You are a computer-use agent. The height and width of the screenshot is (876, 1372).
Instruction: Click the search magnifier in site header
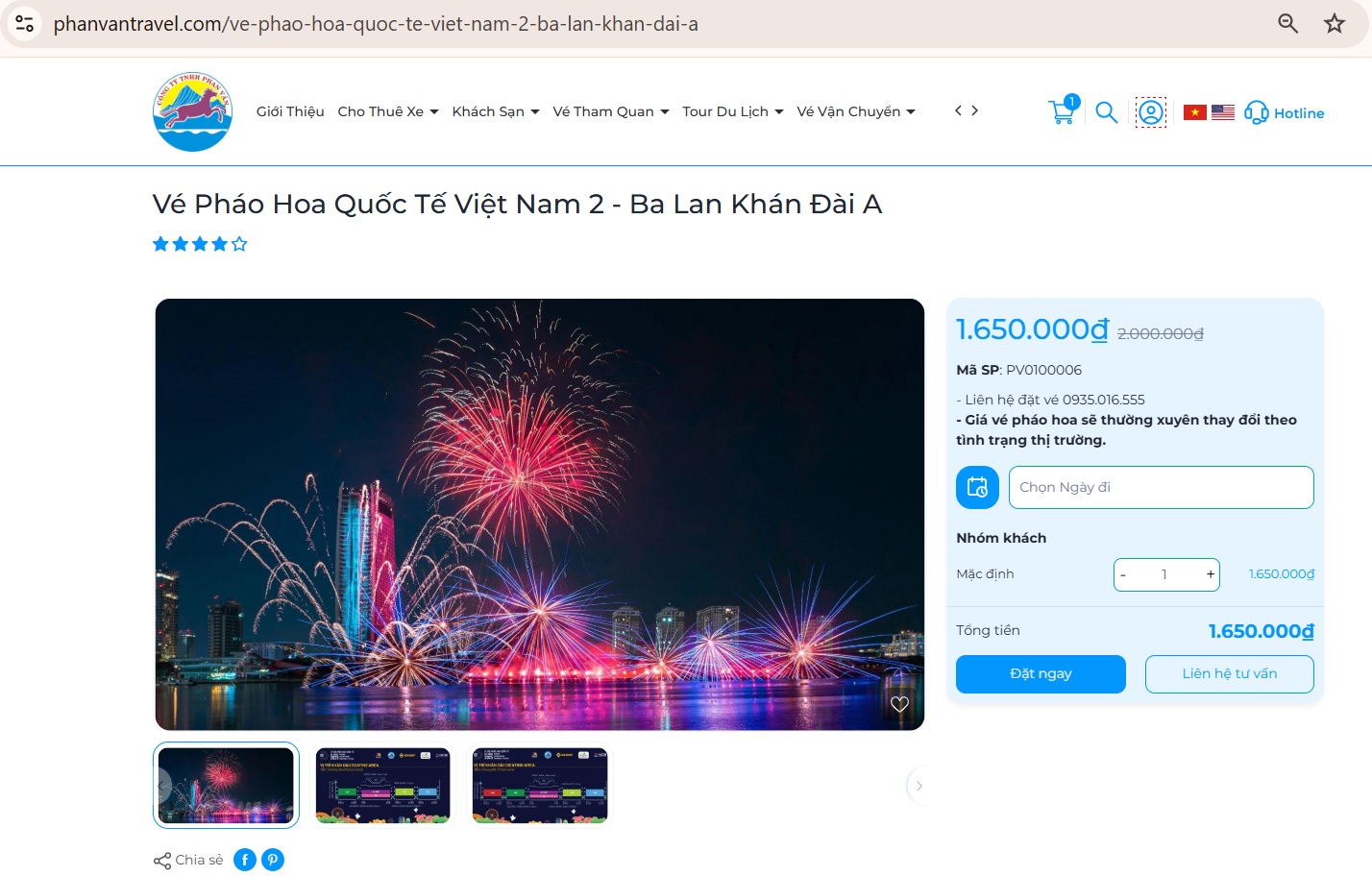click(1107, 112)
